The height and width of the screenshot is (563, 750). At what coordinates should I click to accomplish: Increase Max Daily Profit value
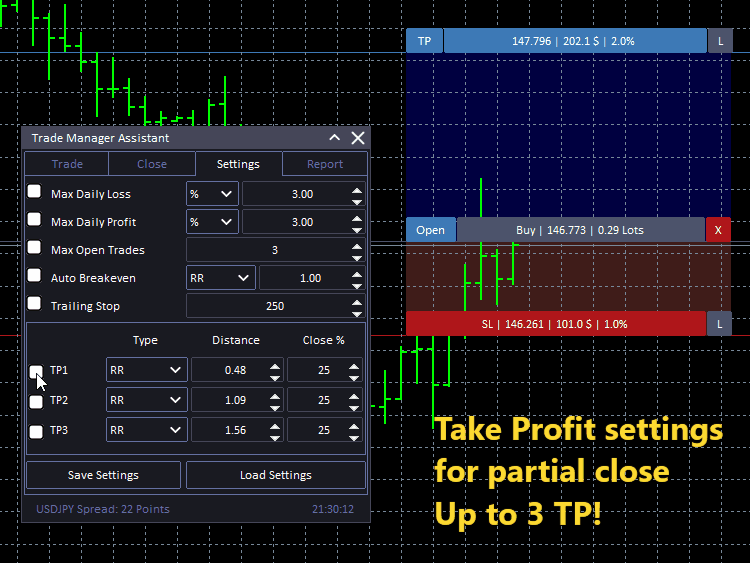(x=357, y=218)
